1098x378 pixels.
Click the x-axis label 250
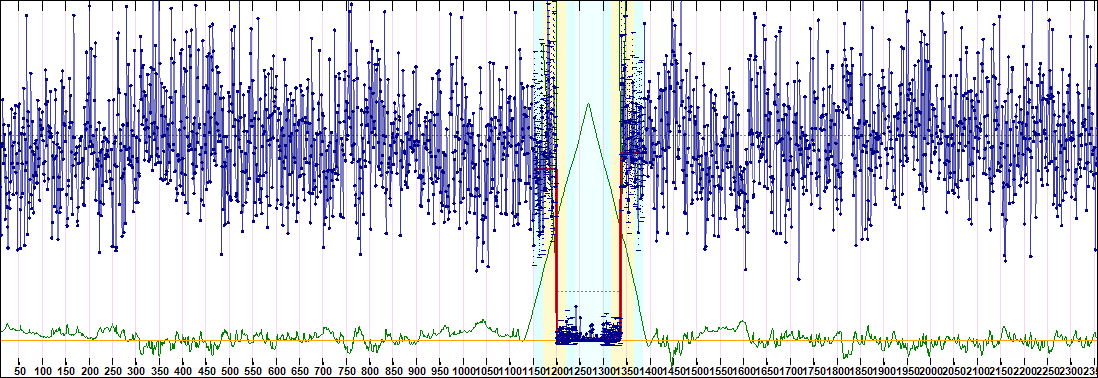click(x=113, y=371)
